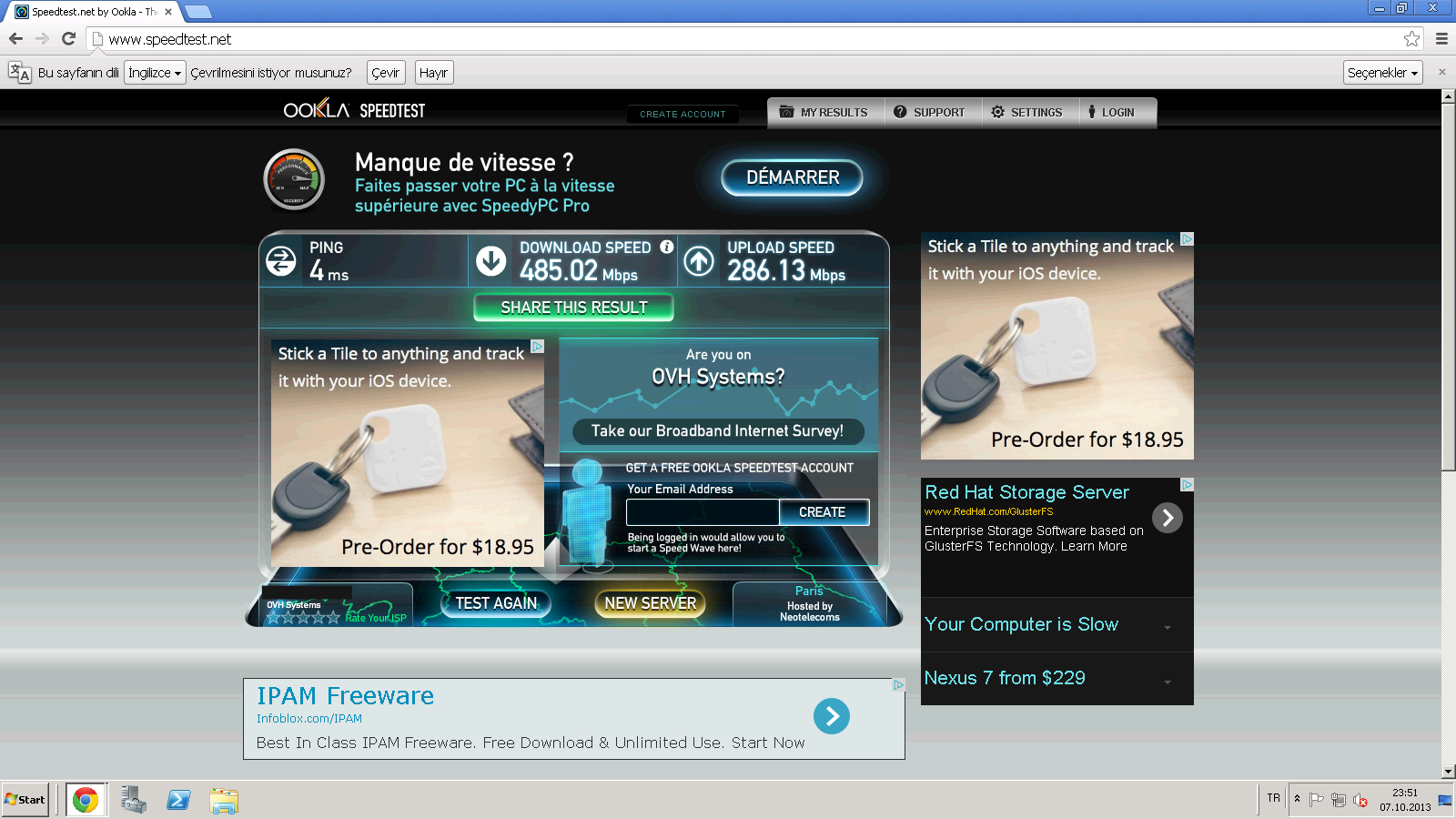
Task: Open the Chrome menu icon
Action: point(1441,38)
